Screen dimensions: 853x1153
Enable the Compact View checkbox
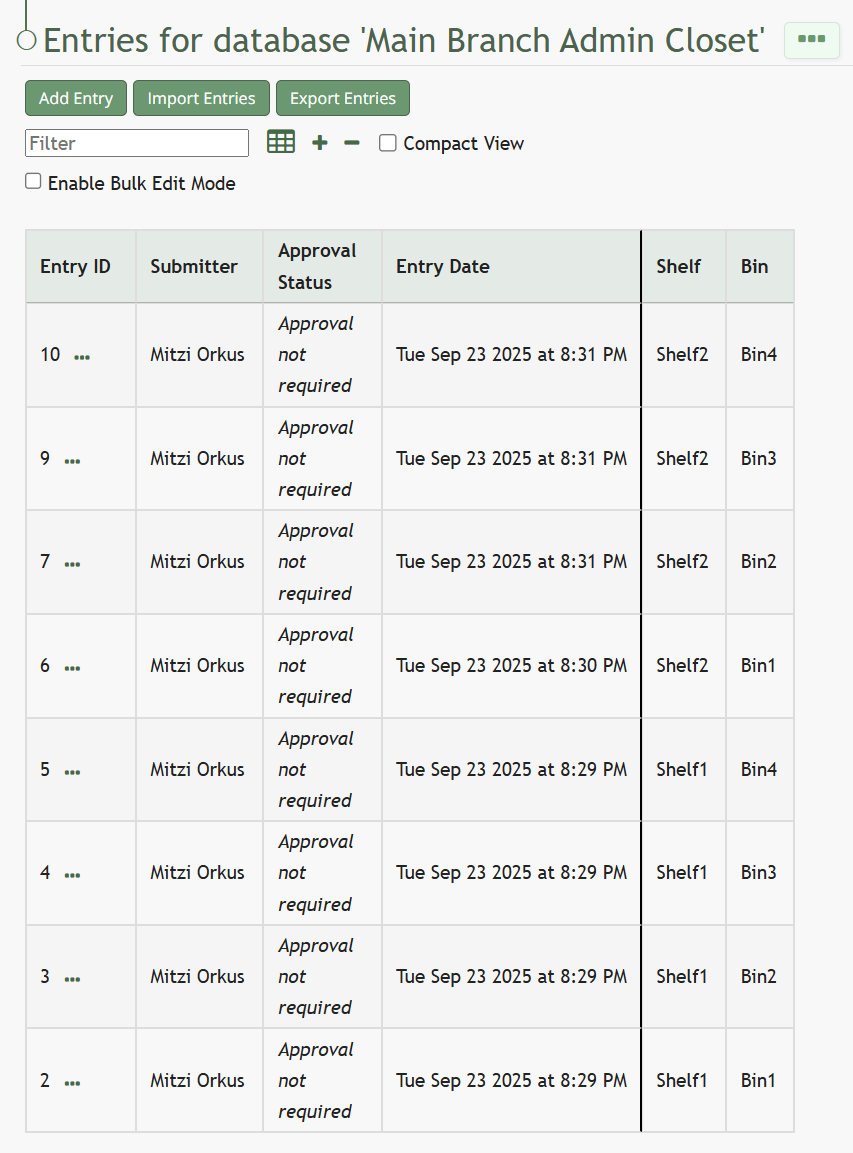tap(388, 143)
